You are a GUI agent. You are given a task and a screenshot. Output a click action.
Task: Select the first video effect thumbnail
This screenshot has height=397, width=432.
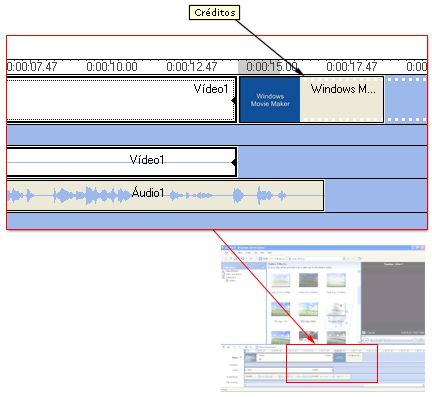coord(280,281)
